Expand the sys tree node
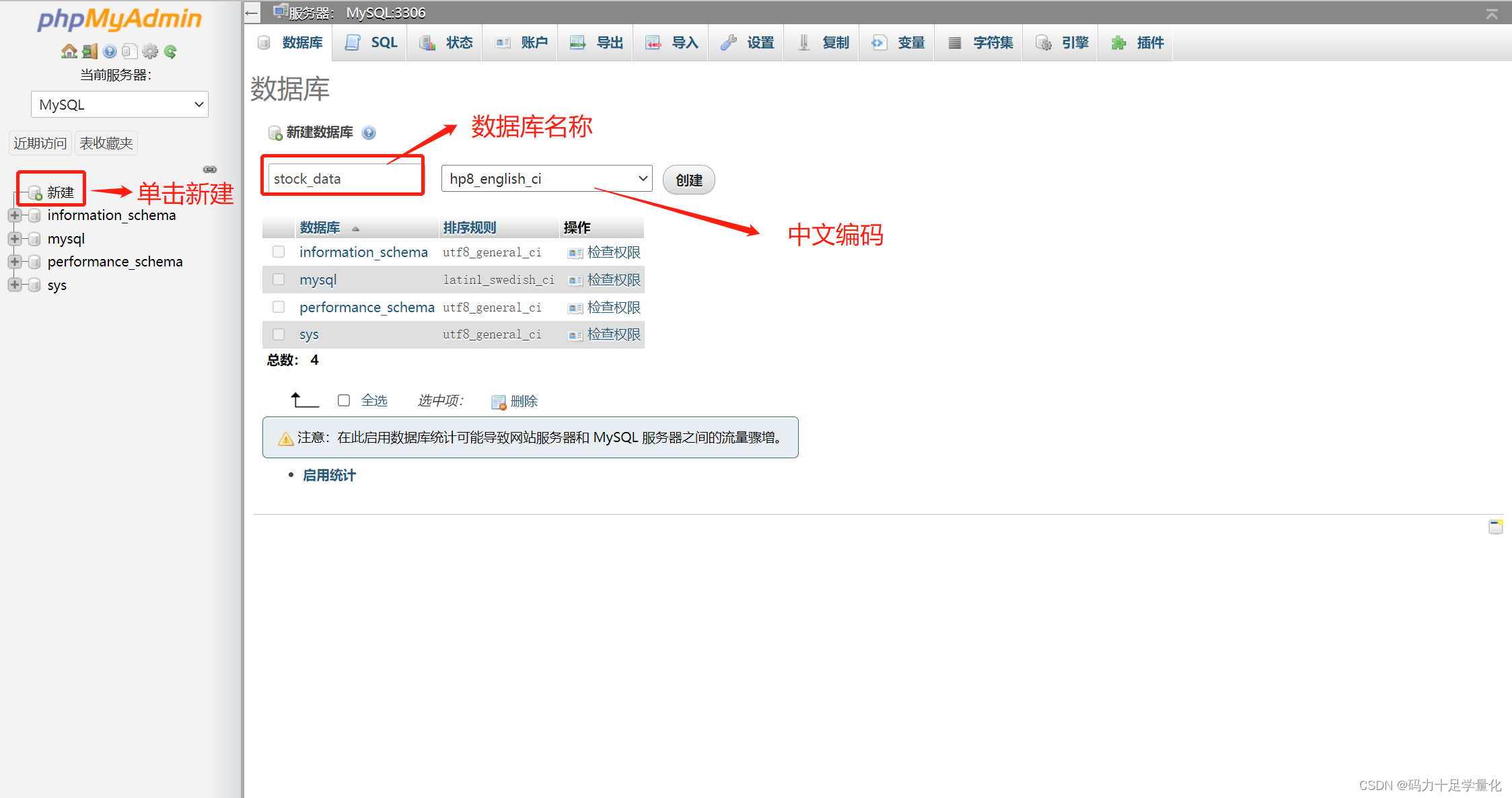This screenshot has width=1512, height=798. [14, 285]
